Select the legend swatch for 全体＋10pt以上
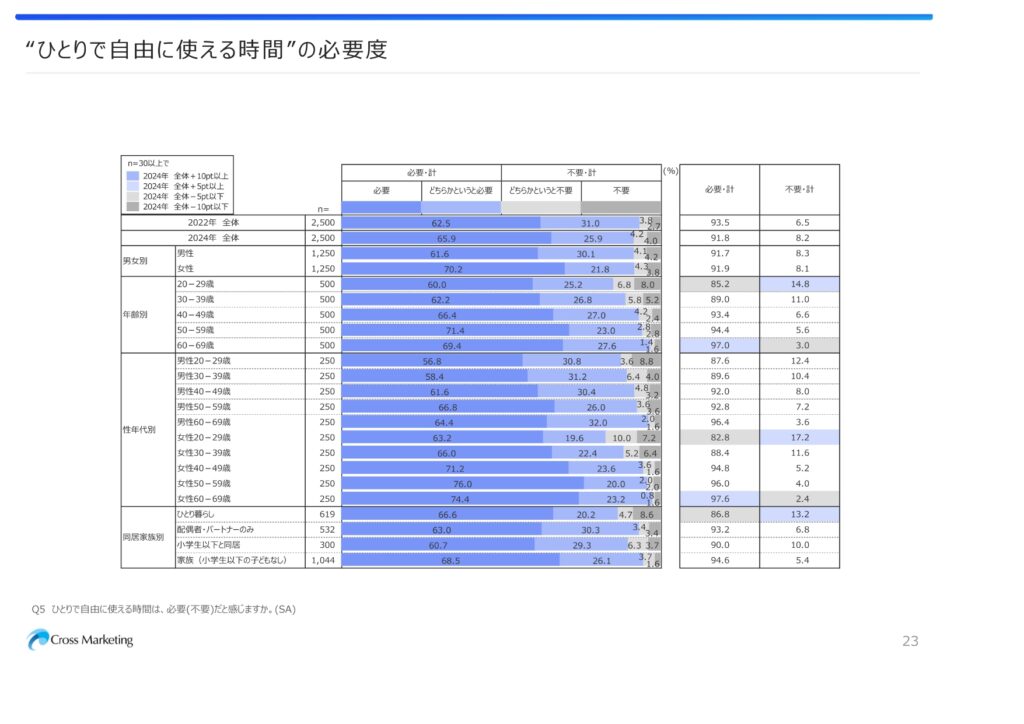The width and height of the screenshot is (1024, 724). tap(133, 176)
